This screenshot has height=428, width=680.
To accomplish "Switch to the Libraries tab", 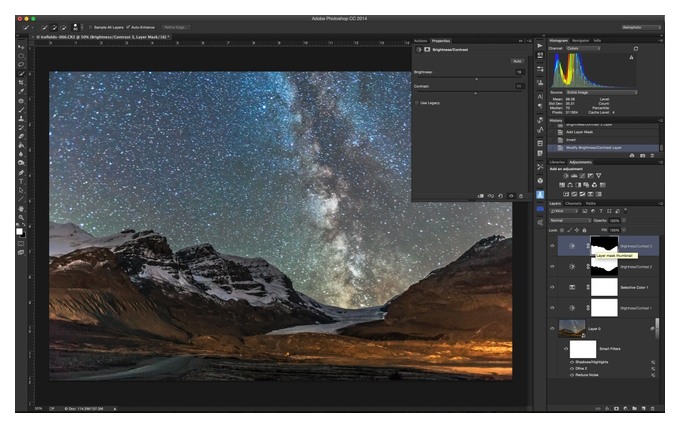I will click(557, 162).
